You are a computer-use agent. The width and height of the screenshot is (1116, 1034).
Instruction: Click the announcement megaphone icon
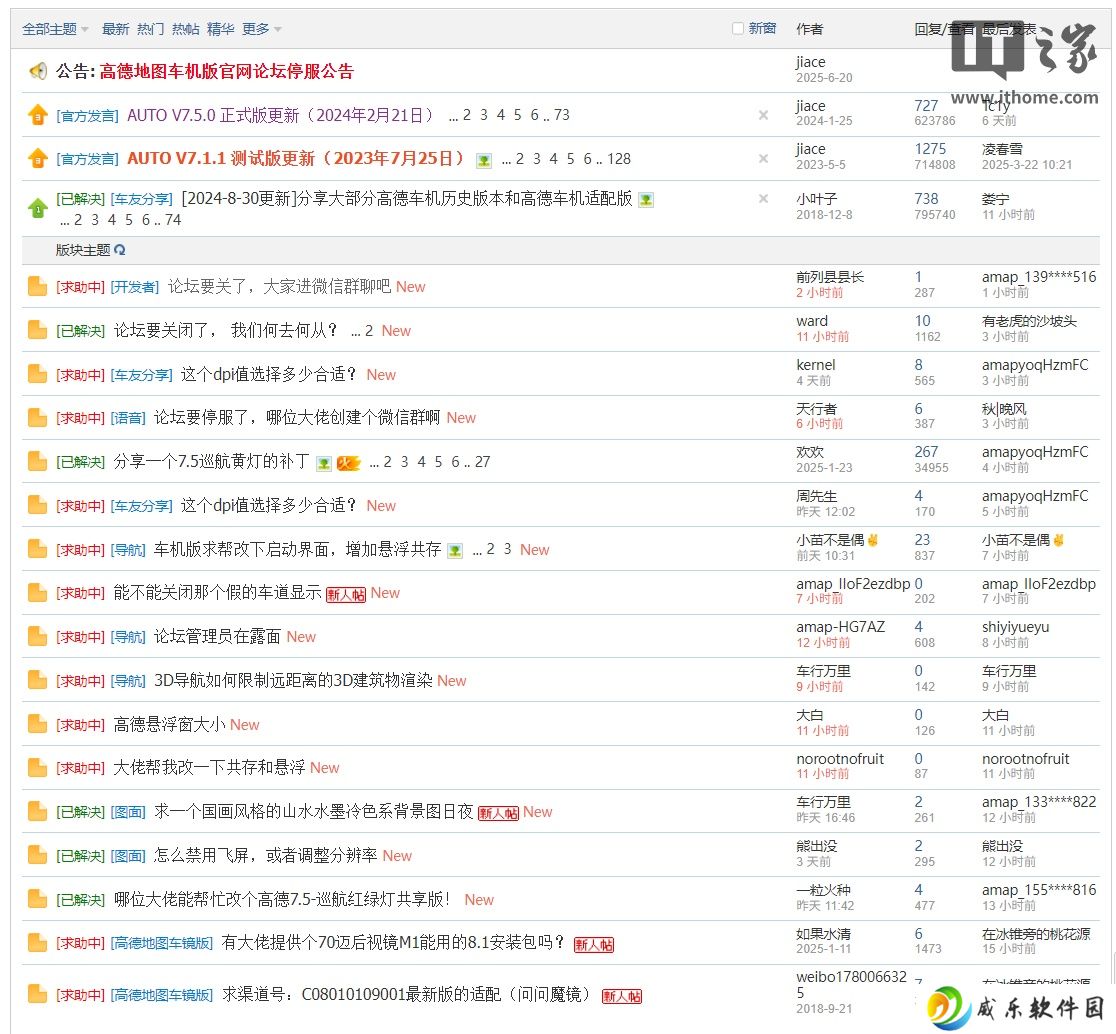click(x=38, y=71)
